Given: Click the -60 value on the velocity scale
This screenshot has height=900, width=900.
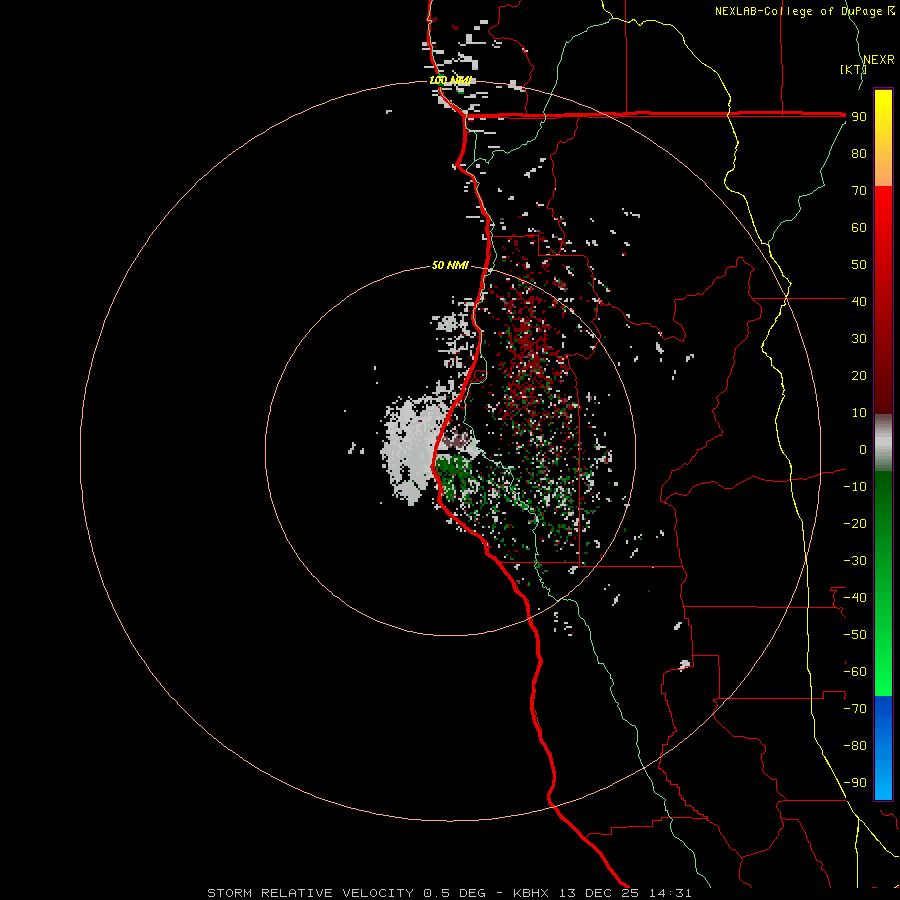Looking at the screenshot, I should 855,672.
